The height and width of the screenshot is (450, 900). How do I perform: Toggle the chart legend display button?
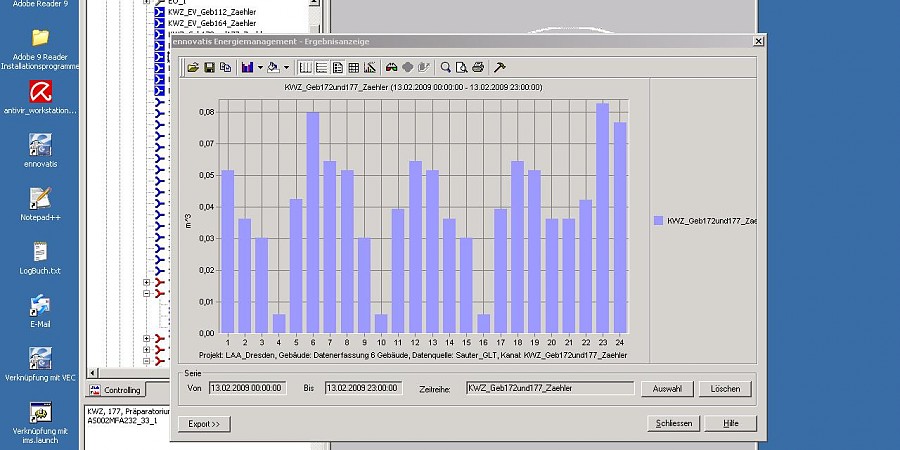[x=337, y=67]
